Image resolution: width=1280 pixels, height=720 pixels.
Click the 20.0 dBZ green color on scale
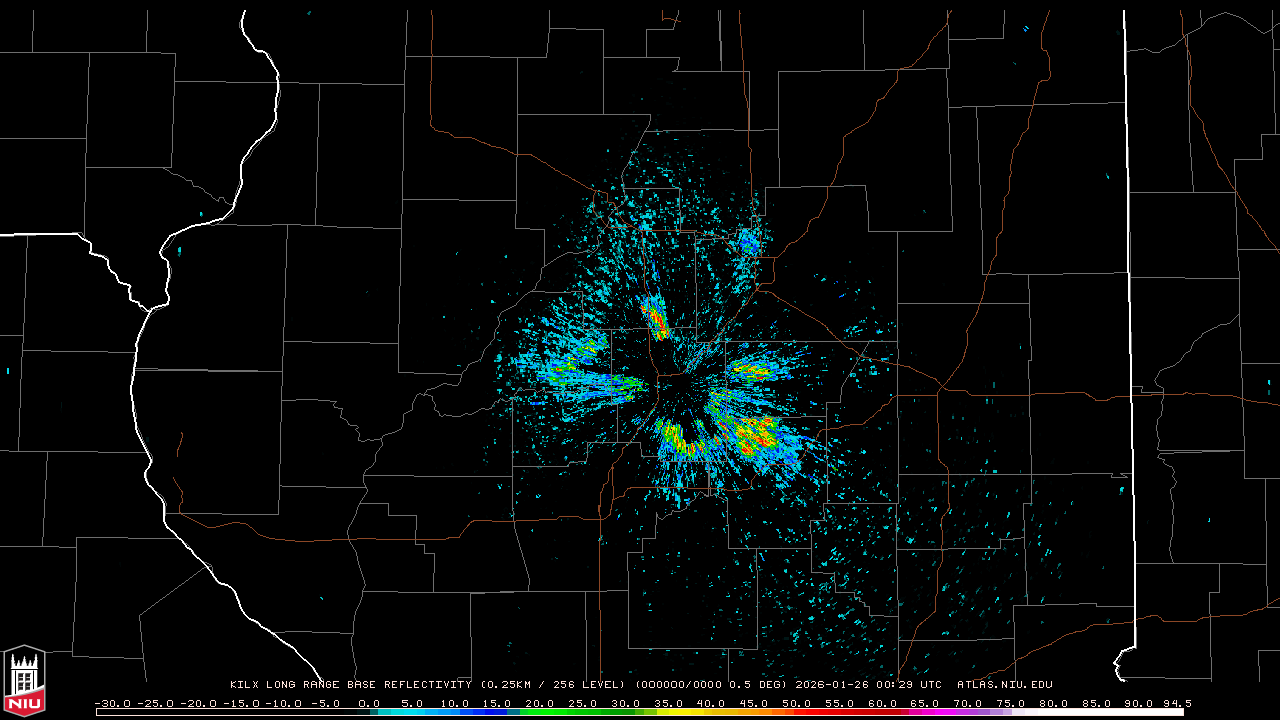point(540,712)
